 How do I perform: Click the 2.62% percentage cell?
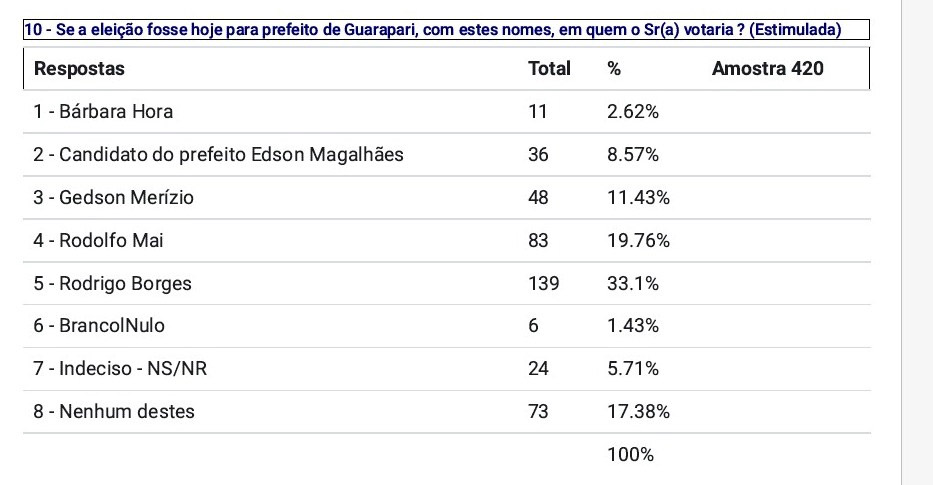633,112
